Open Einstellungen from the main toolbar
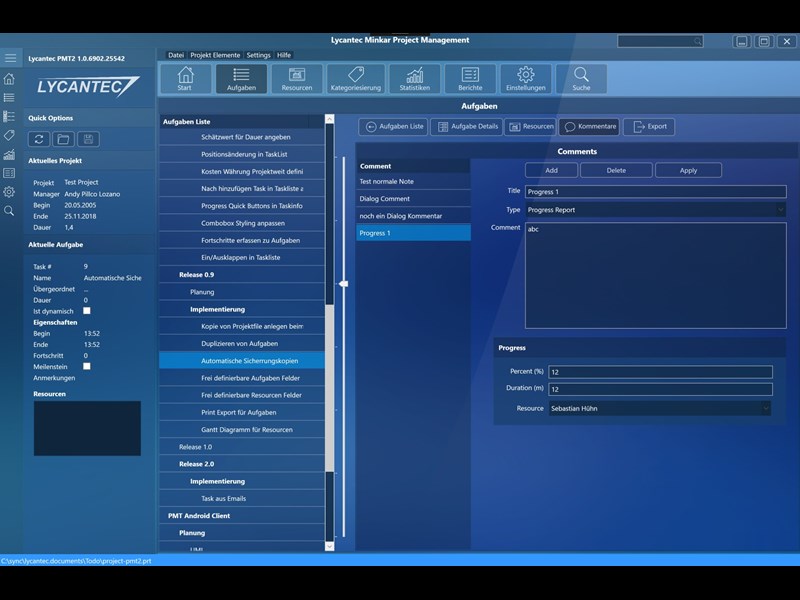Screen dimensions: 800x600 [x=526, y=79]
